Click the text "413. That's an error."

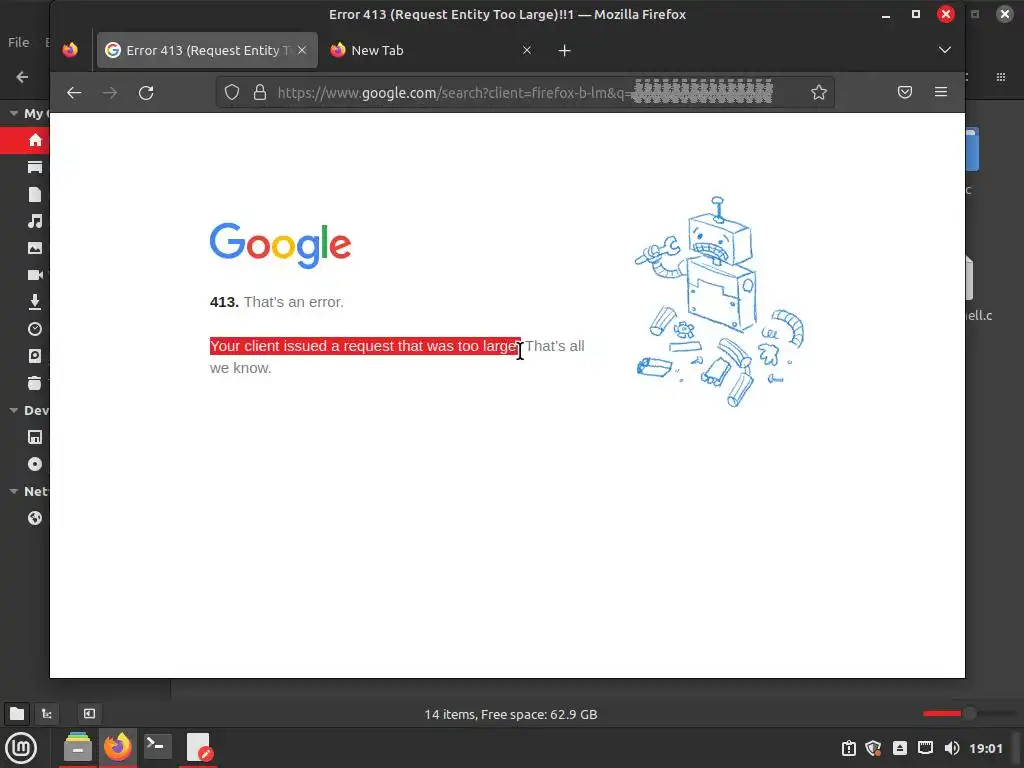pyautogui.click(x=276, y=302)
